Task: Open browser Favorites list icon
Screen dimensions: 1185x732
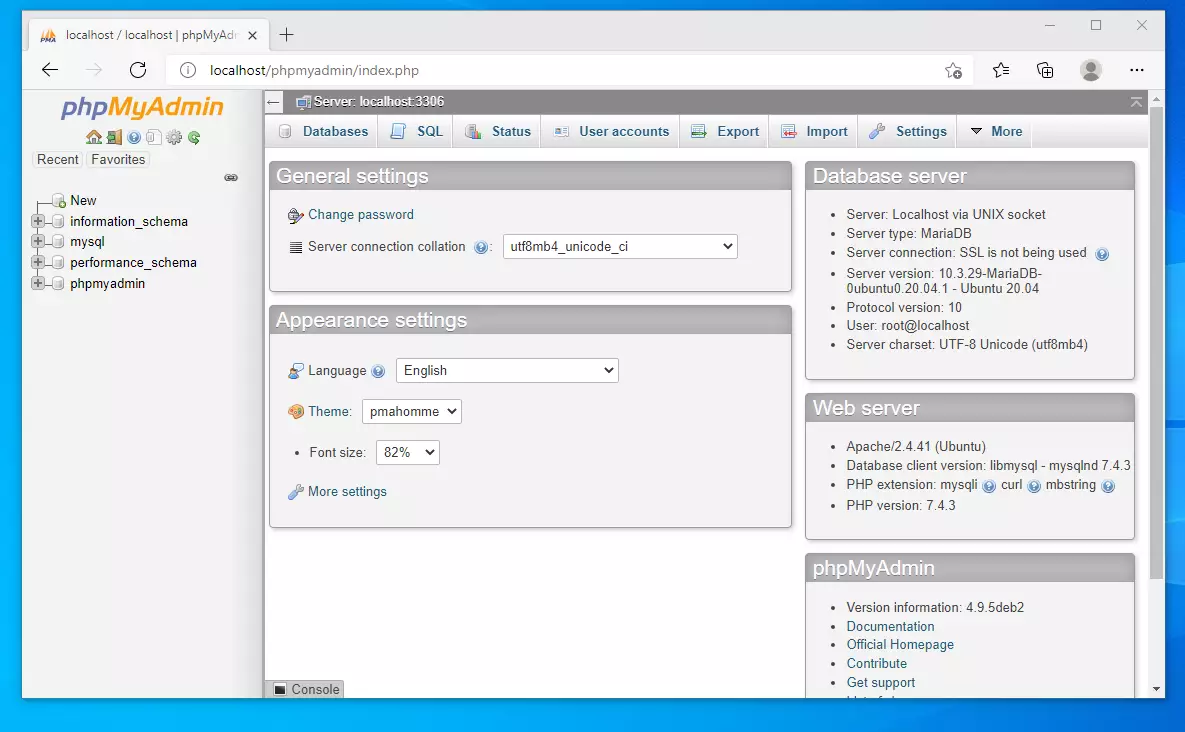Action: [x=1001, y=70]
